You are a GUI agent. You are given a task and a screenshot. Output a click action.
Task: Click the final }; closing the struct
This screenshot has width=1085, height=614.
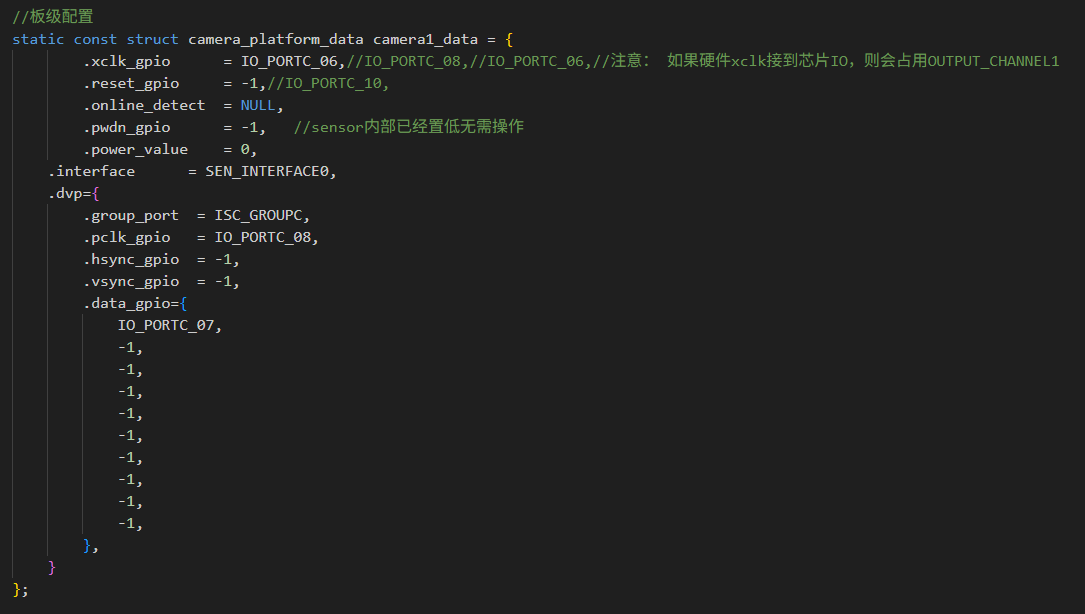pos(21,590)
